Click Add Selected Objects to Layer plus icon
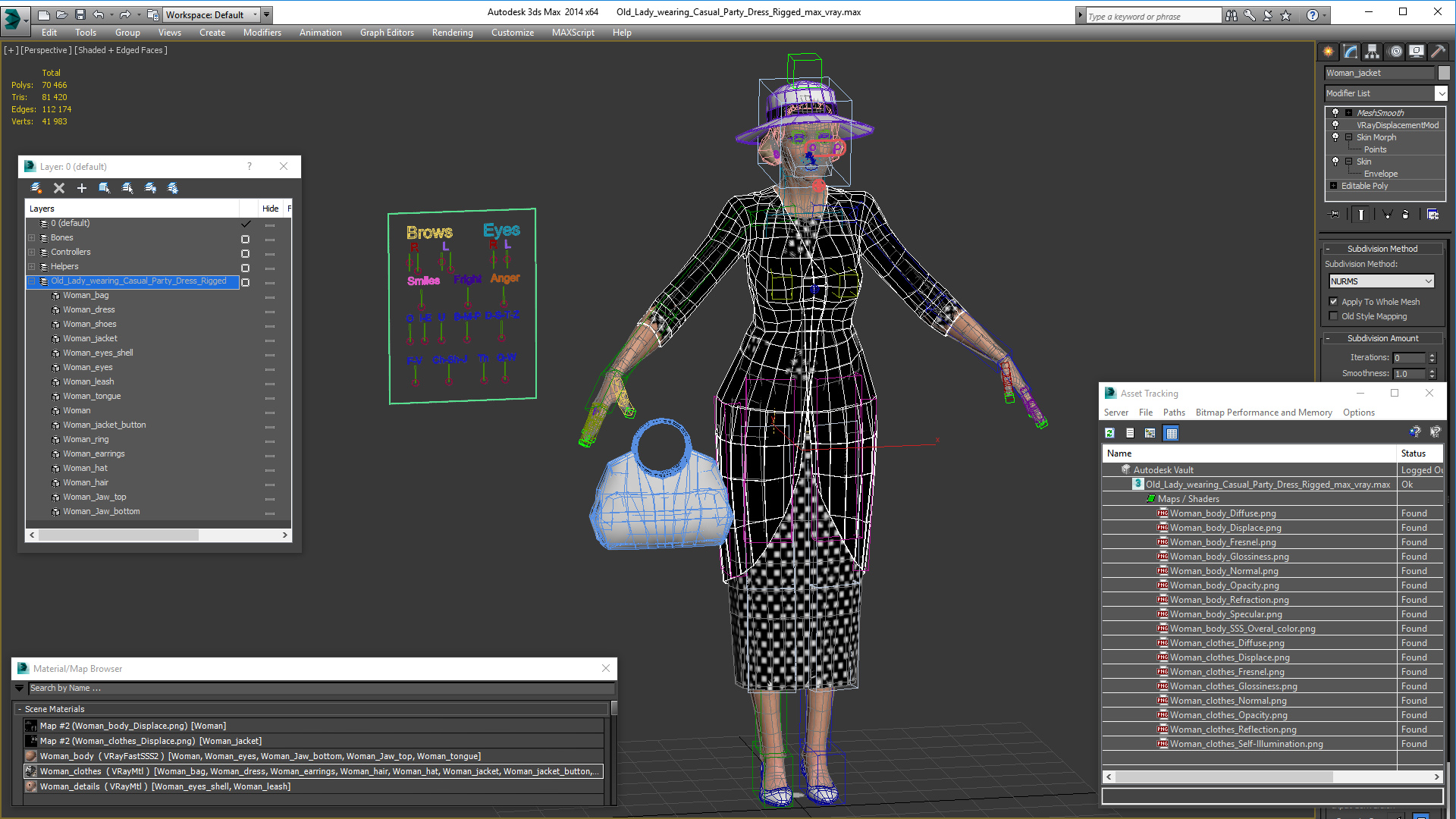 click(x=82, y=187)
